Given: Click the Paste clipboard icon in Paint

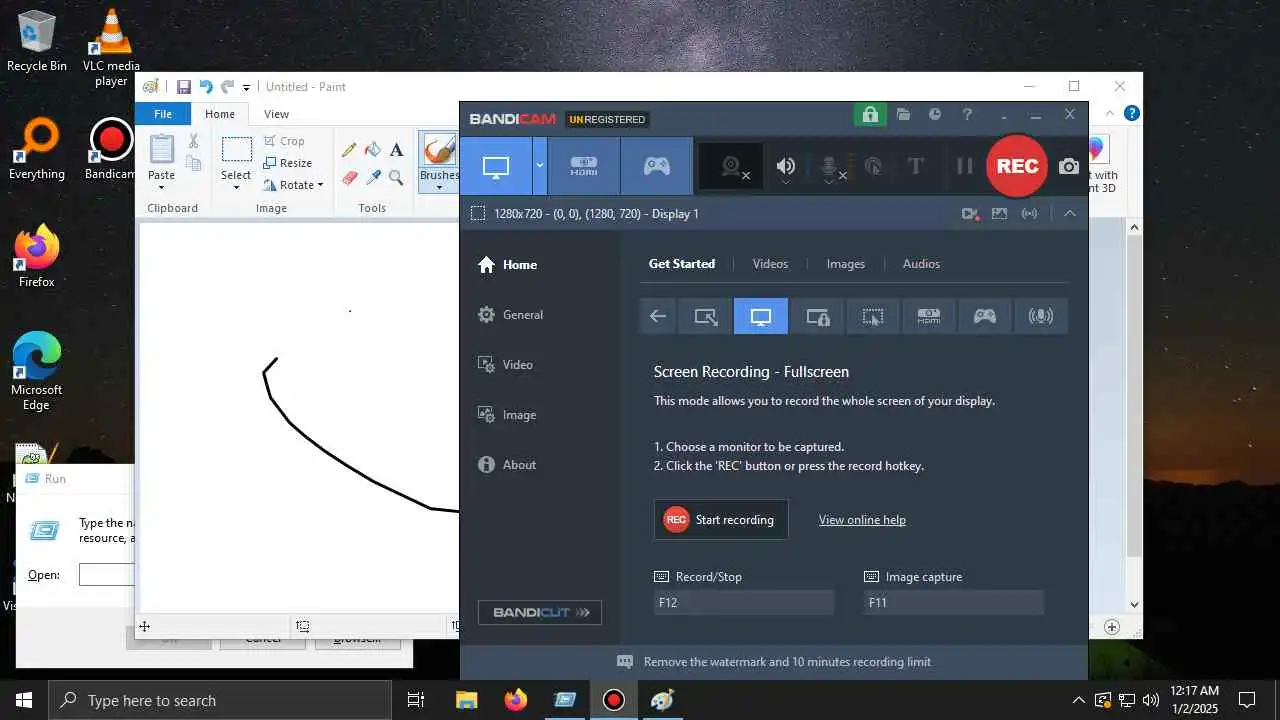Looking at the screenshot, I should (161, 150).
